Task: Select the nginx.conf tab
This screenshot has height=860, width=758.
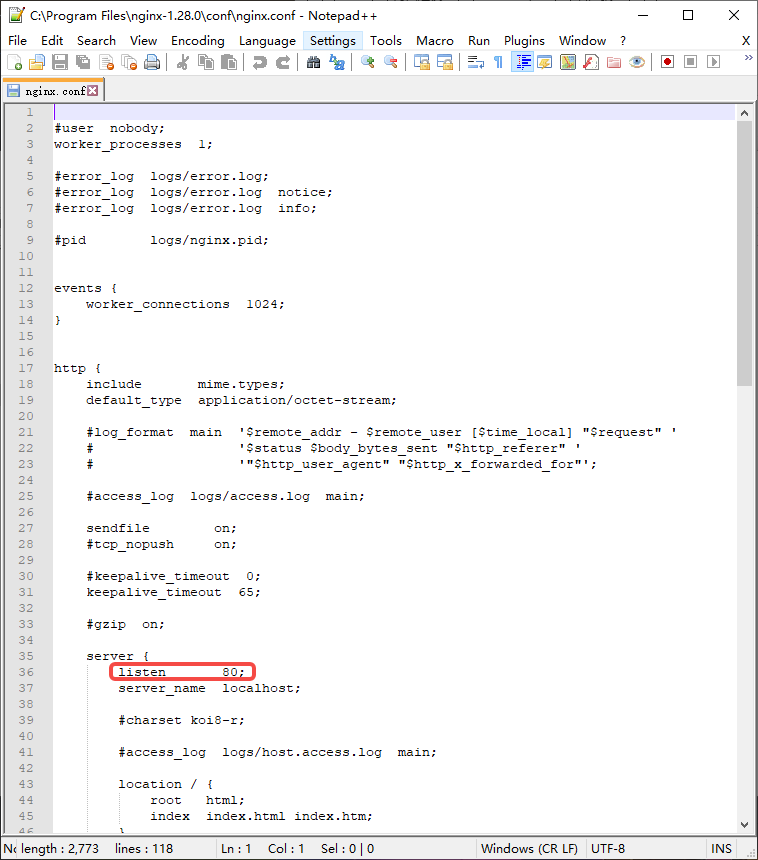Action: pos(55,91)
